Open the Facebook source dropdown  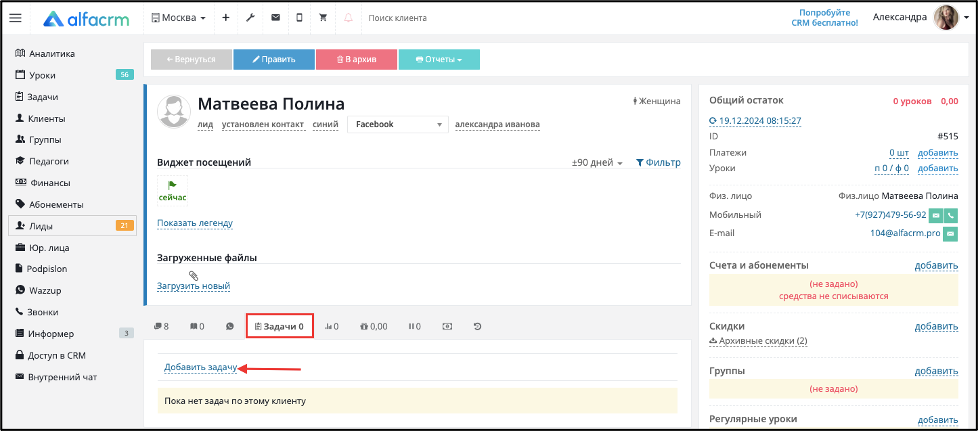point(398,124)
